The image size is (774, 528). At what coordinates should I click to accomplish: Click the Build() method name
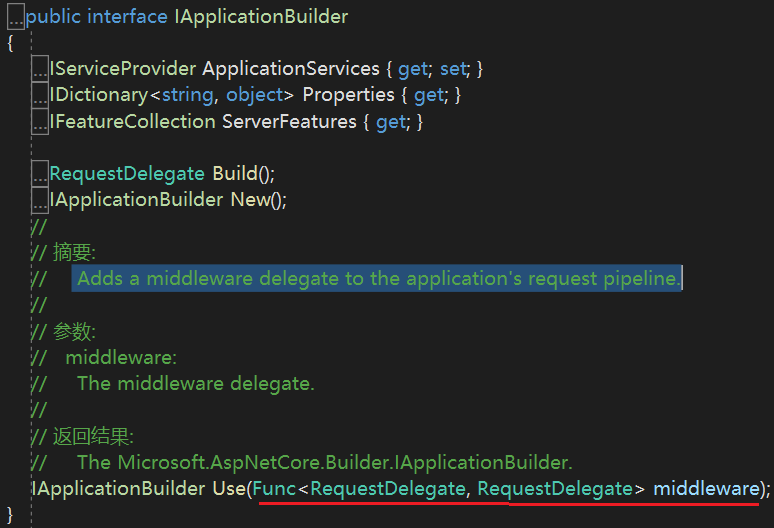tap(235, 174)
